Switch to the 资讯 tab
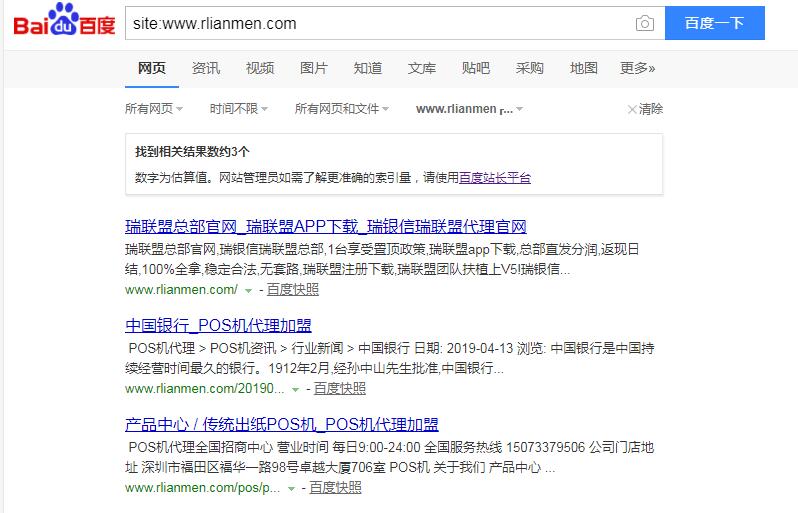 (x=206, y=68)
